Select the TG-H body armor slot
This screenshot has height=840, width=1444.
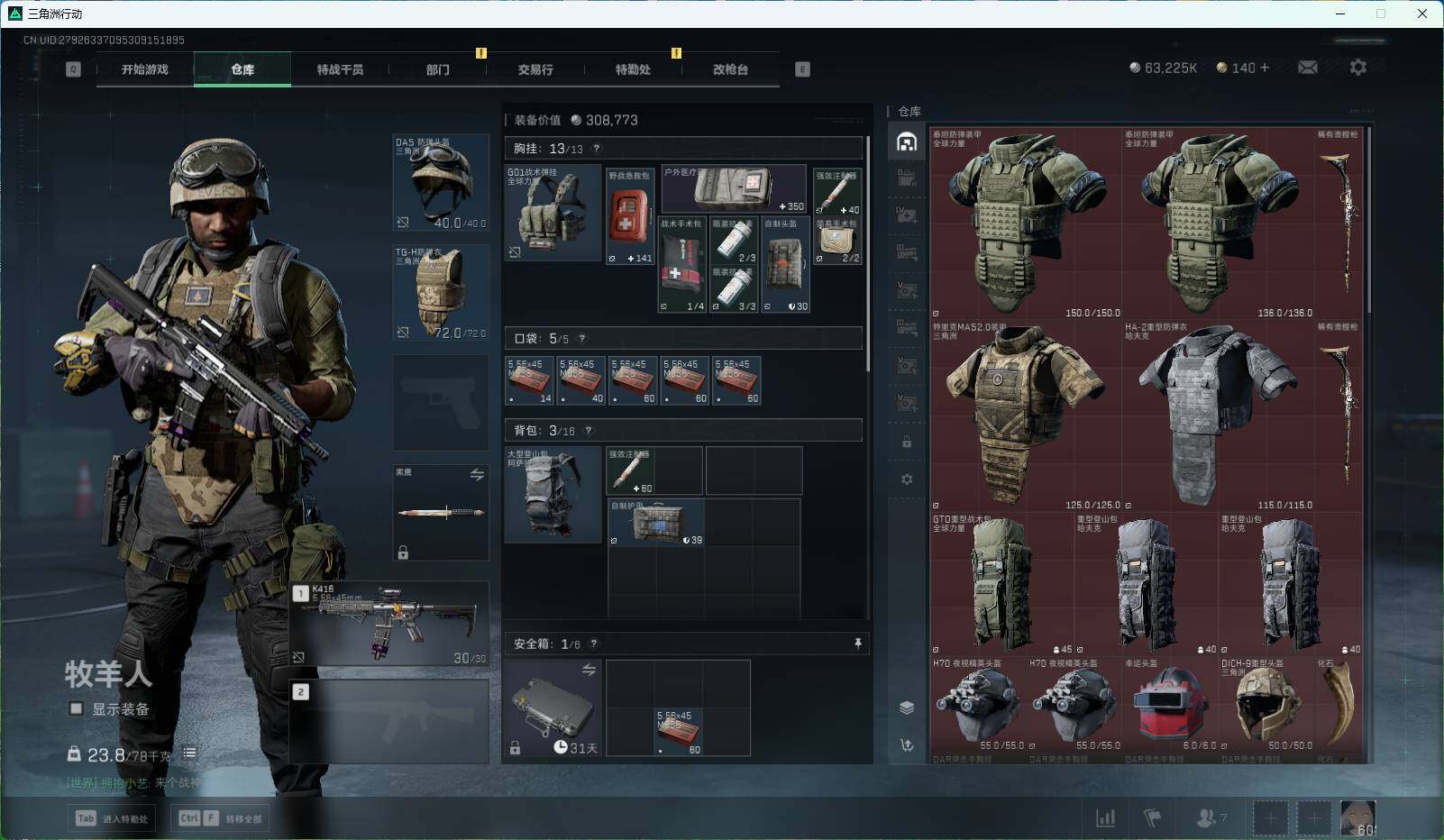[x=441, y=293]
